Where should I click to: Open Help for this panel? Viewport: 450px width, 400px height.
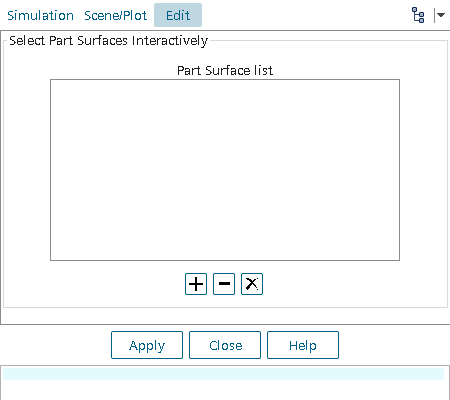pos(303,345)
